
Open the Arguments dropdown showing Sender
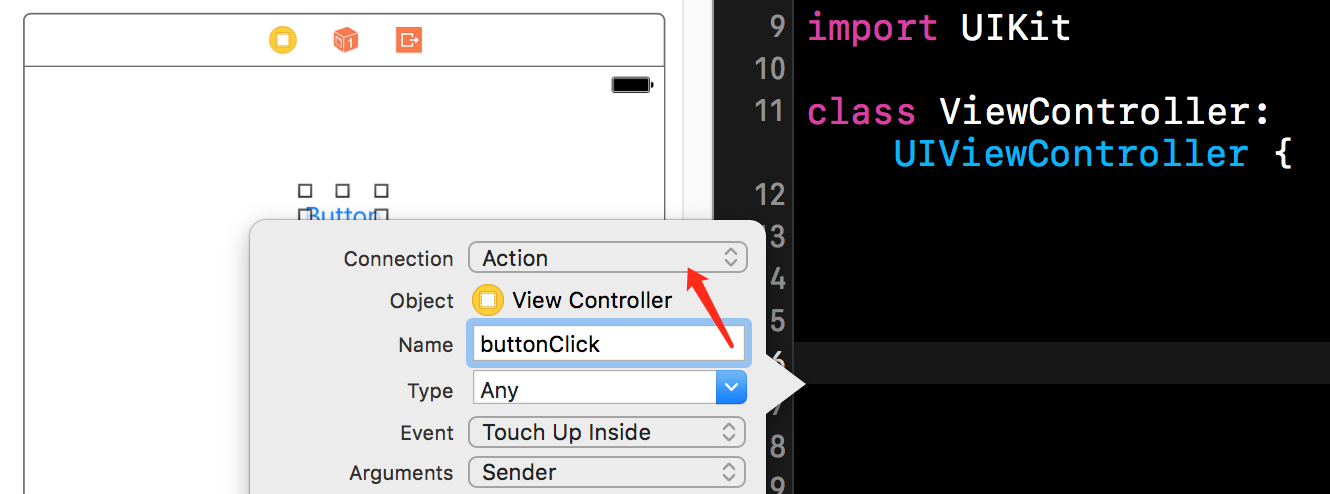tap(607, 472)
